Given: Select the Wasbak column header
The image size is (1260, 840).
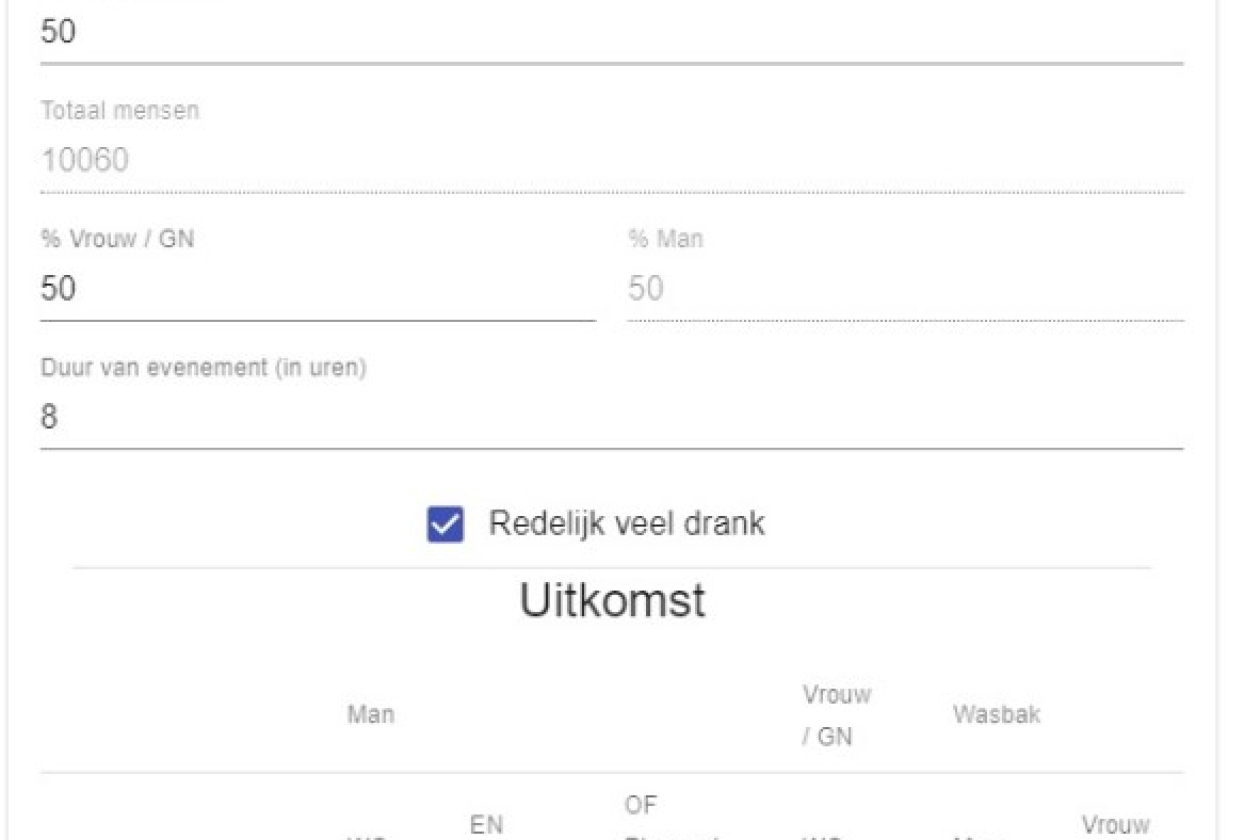Looking at the screenshot, I should [999, 715].
